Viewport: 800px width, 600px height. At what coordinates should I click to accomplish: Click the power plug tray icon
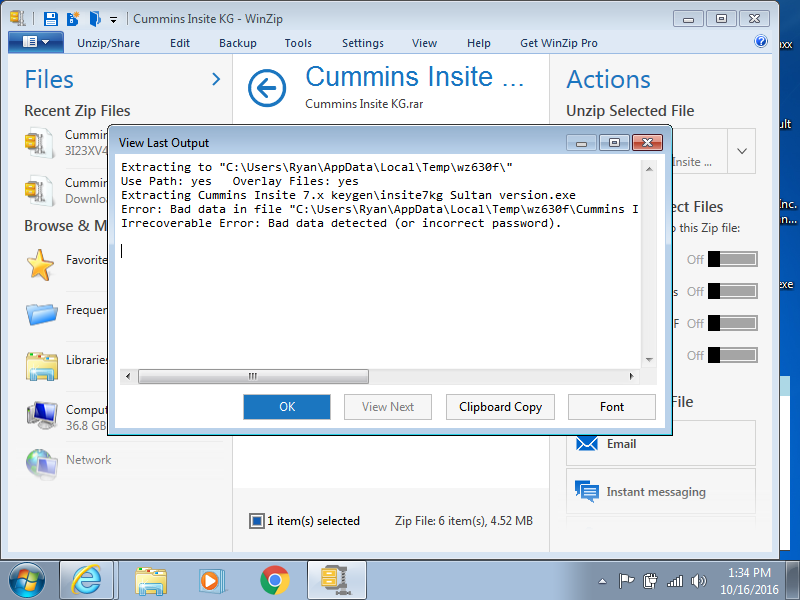click(x=651, y=581)
